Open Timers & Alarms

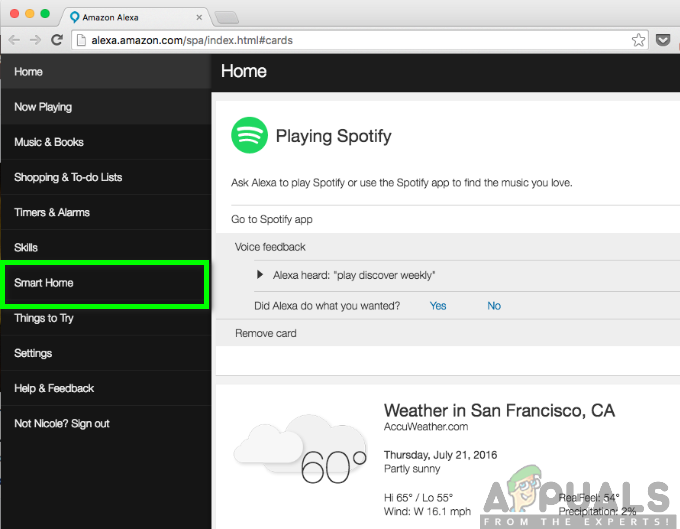click(106, 212)
